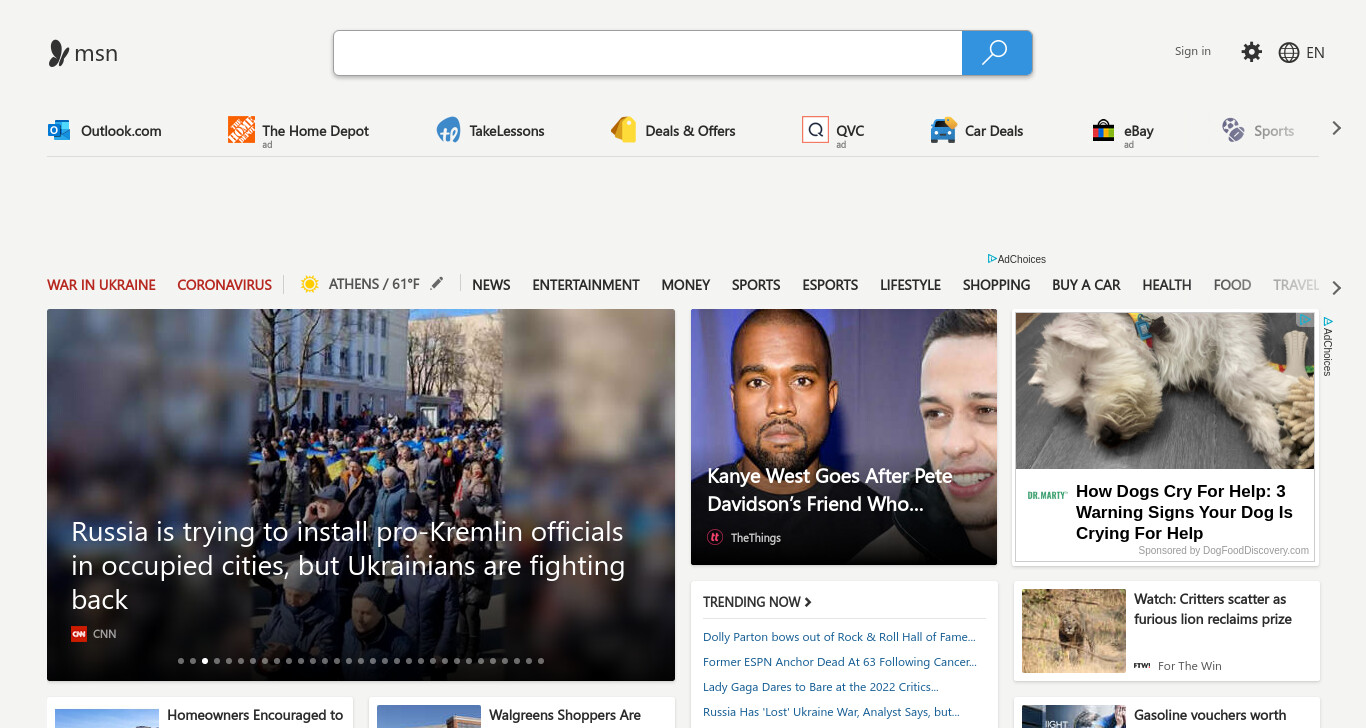Click the Sports ball icon
Image resolution: width=1366 pixels, height=728 pixels.
(x=1233, y=130)
